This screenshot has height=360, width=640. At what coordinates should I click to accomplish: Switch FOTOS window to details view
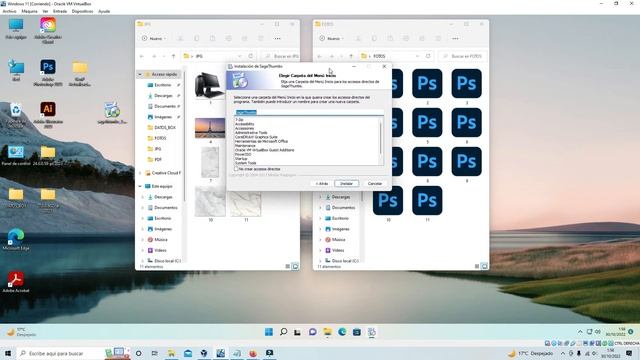[x=477, y=266]
